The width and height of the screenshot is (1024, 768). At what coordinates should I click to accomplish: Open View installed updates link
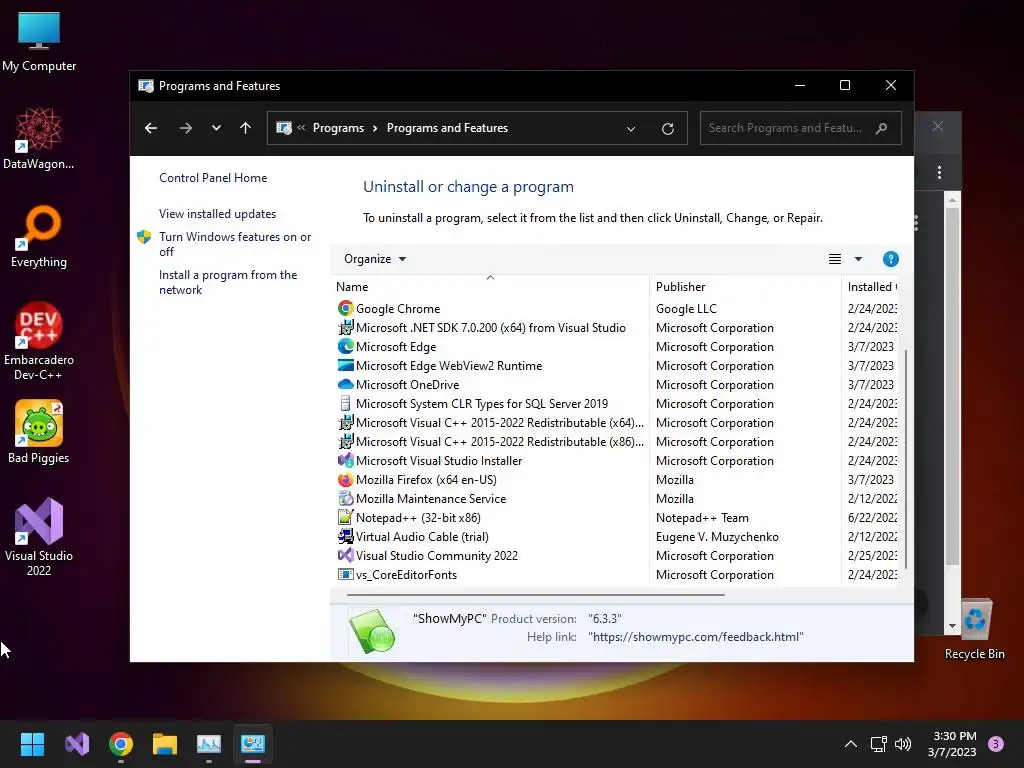[217, 214]
